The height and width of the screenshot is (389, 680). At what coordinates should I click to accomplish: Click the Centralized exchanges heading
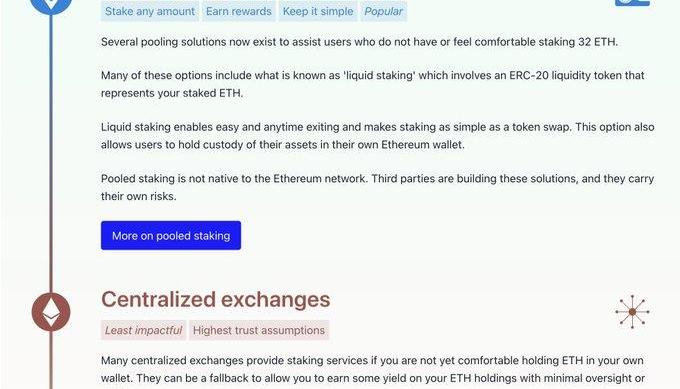(x=216, y=299)
